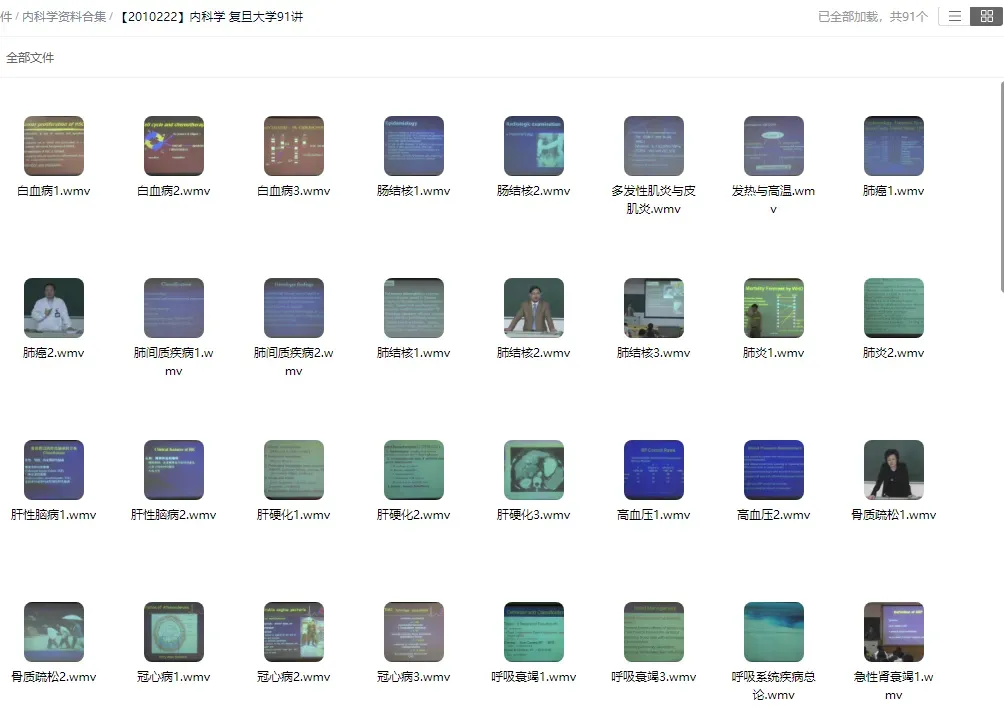This screenshot has width=1004, height=709.
Task: Select file name text 骨质疏松2.wmv
Action: pyautogui.click(x=54, y=677)
